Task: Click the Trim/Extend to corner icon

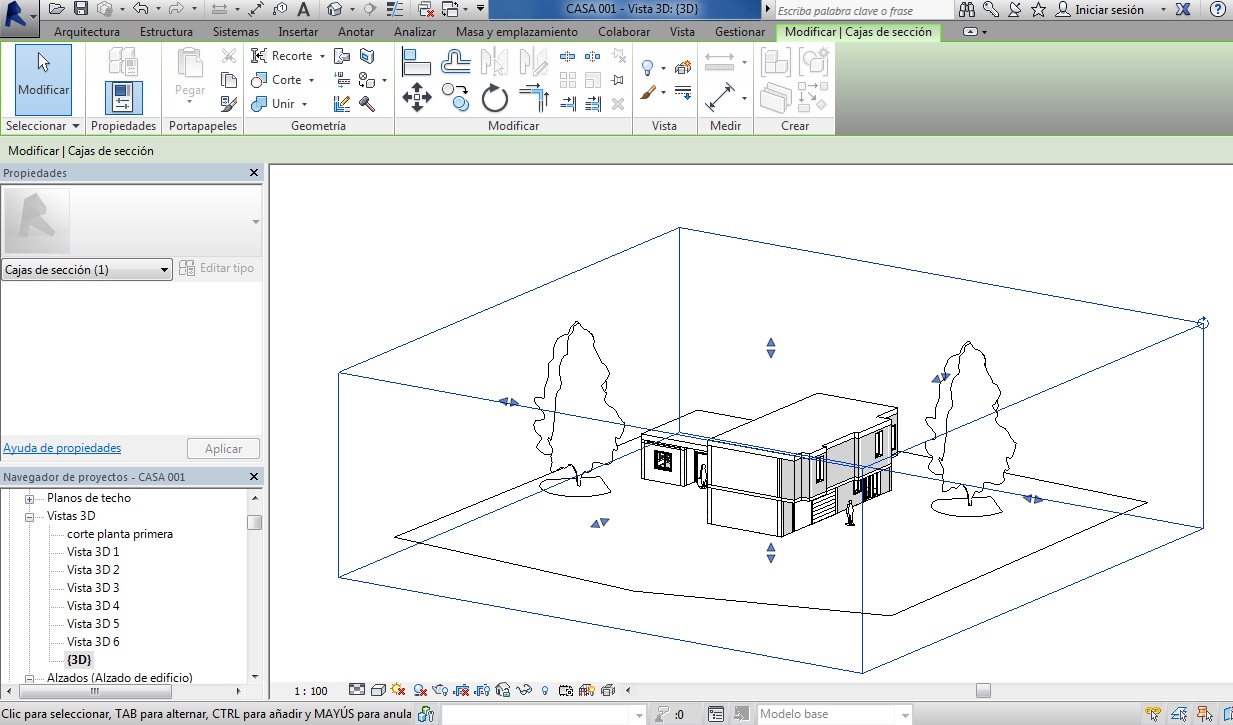Action: (534, 98)
